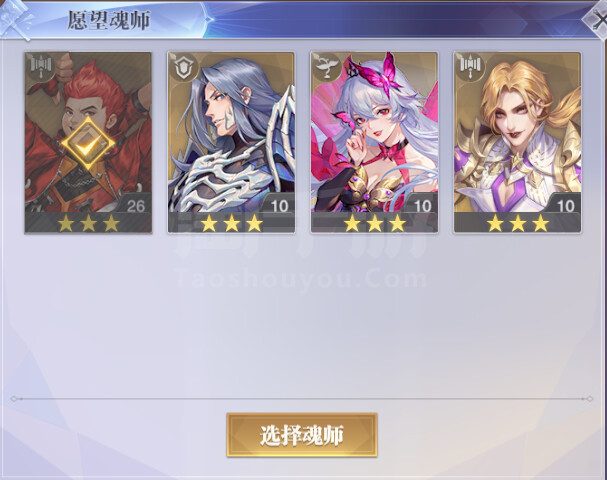Click level 10 badge on blonde character card
This screenshot has width=607, height=480.
565,206
